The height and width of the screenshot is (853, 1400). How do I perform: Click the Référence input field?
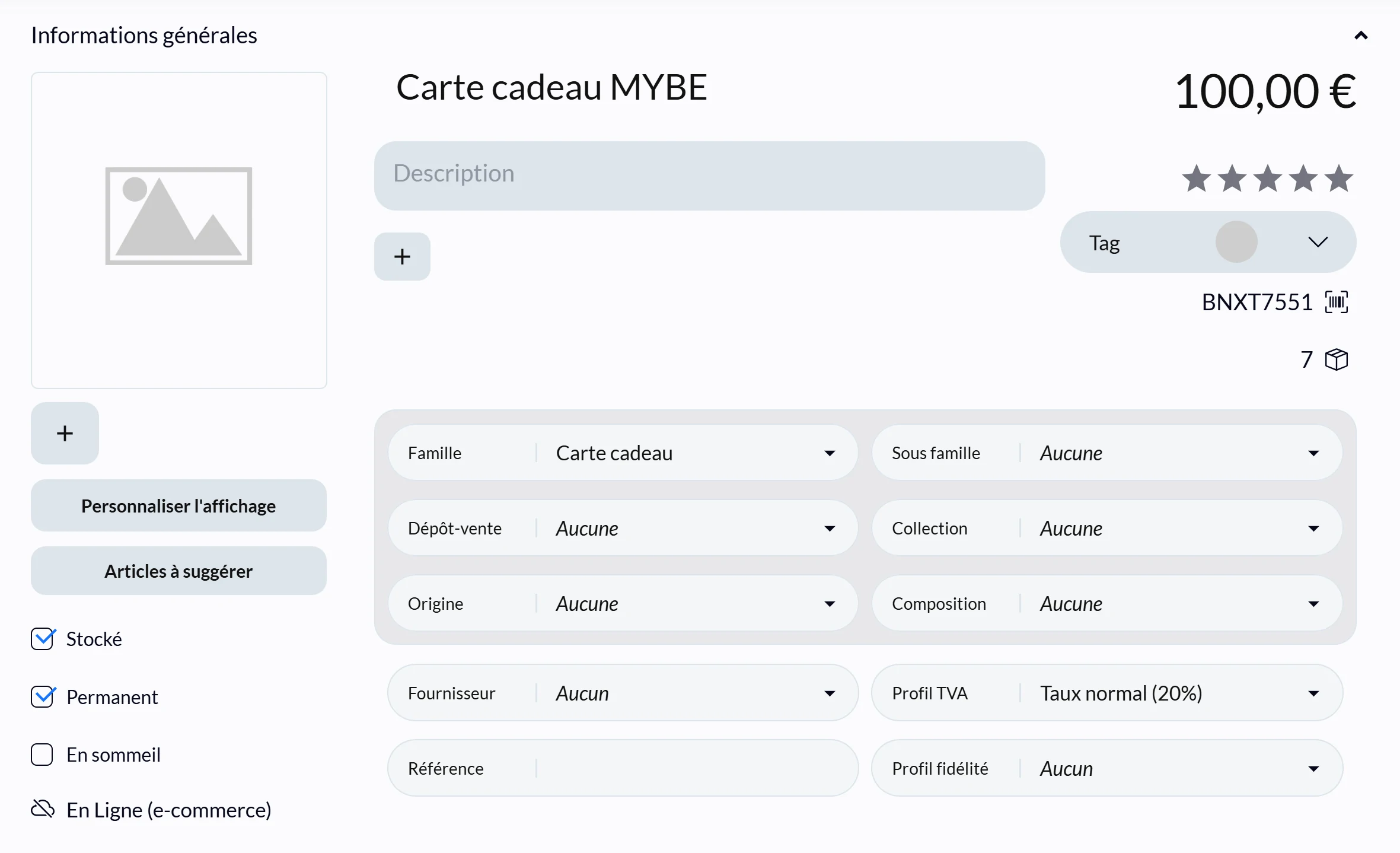623,768
